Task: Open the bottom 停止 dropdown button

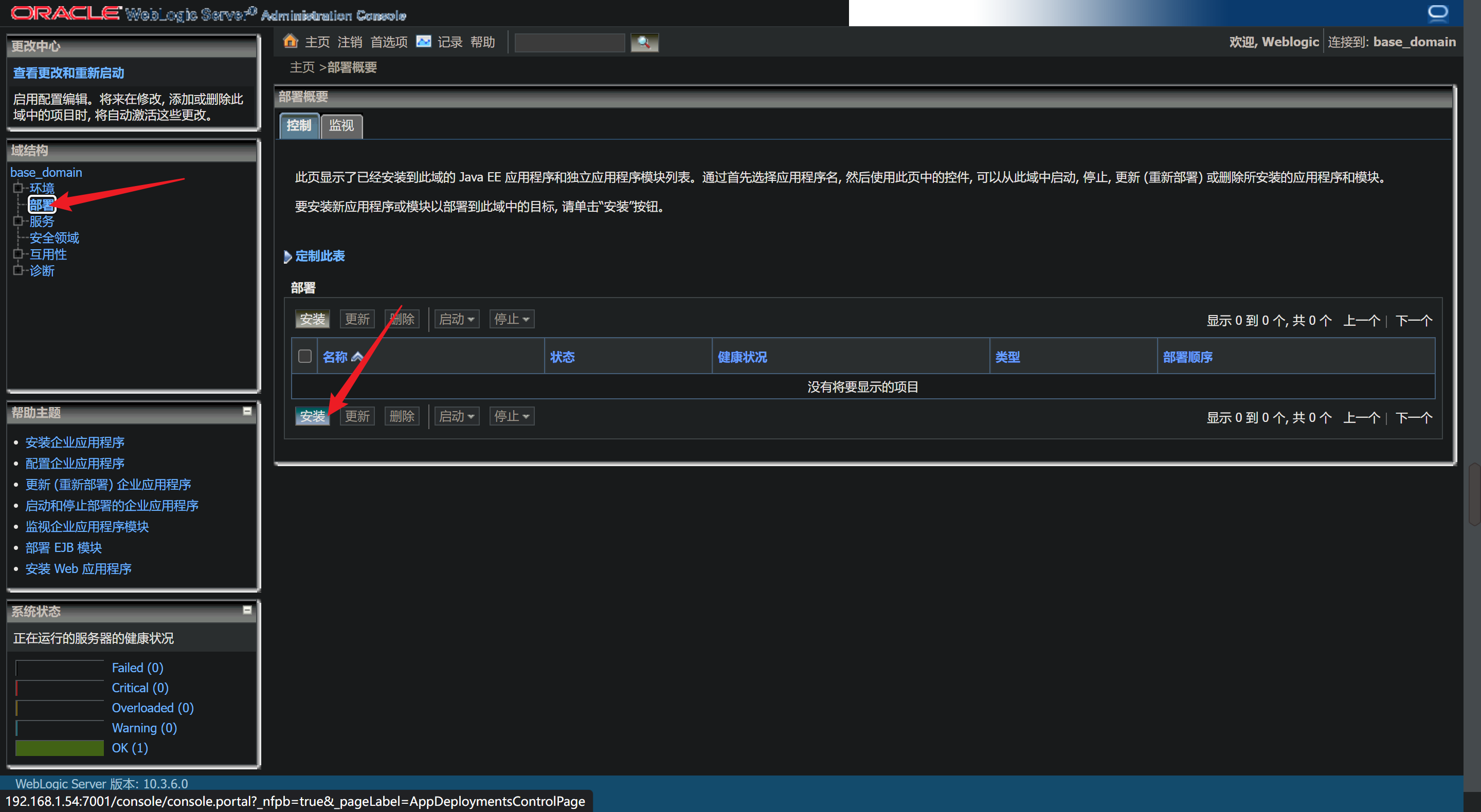Action: click(511, 416)
